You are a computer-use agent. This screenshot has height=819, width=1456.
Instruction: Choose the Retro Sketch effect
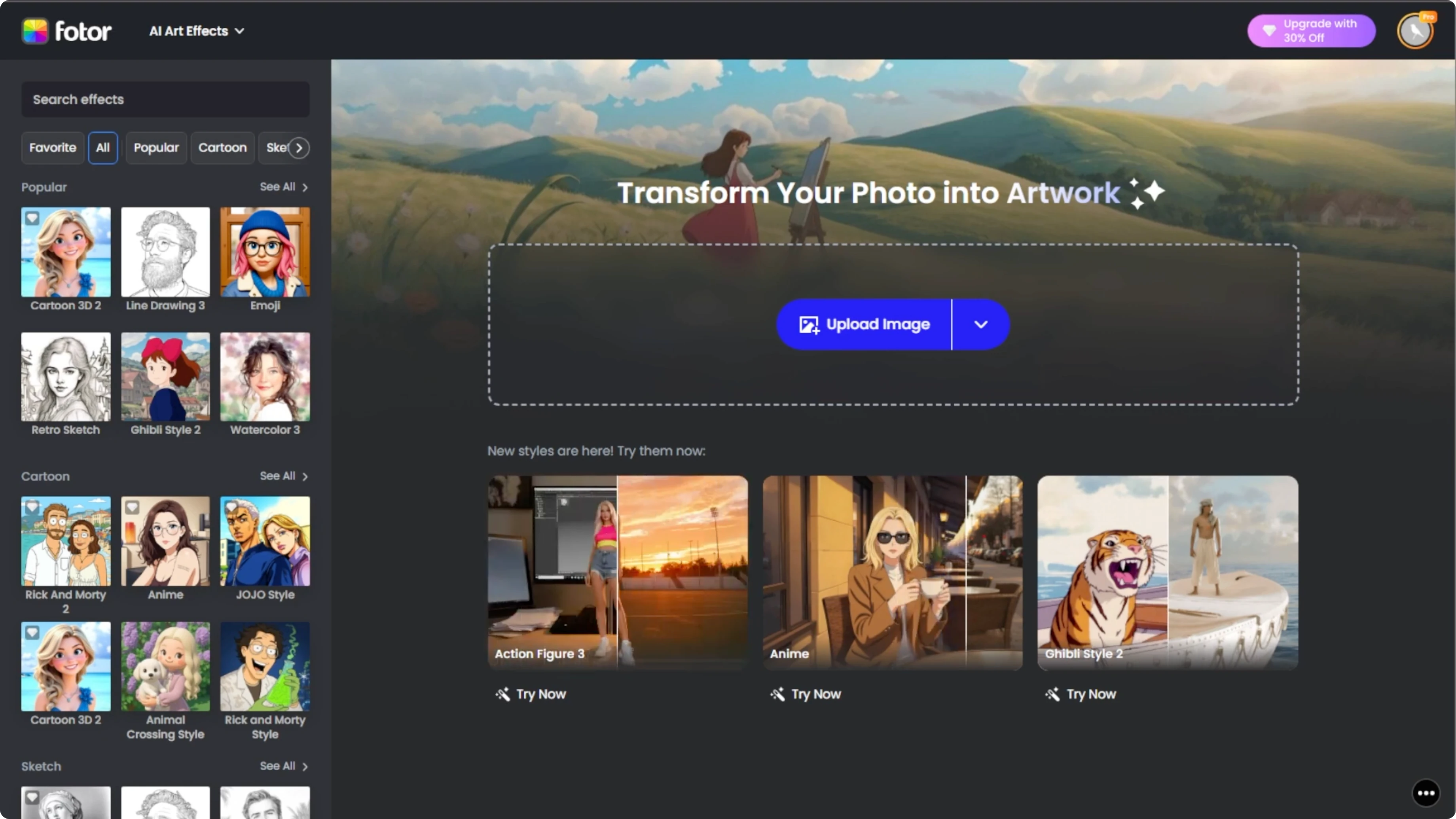tap(66, 377)
